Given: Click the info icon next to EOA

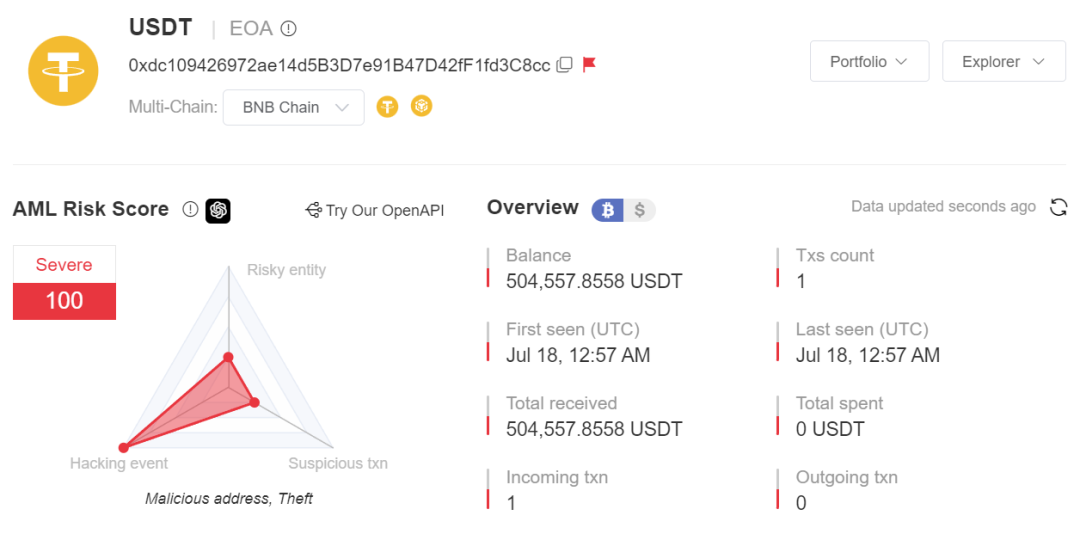Looking at the screenshot, I should tap(289, 28).
